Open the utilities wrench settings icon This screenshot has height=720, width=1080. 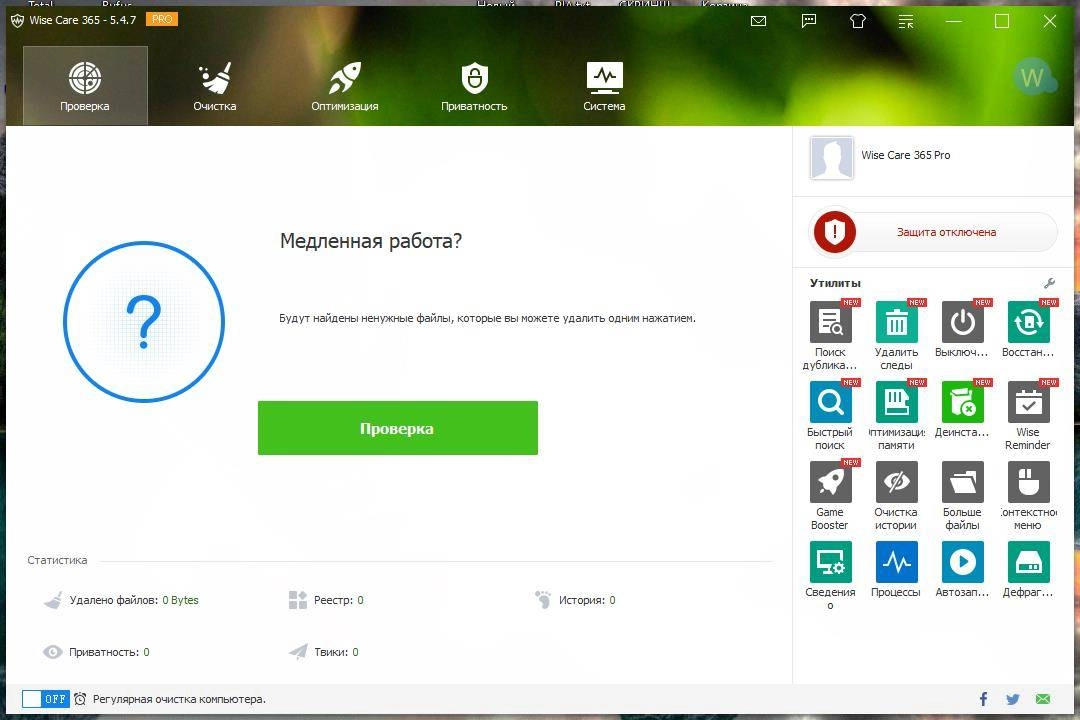(x=1049, y=283)
